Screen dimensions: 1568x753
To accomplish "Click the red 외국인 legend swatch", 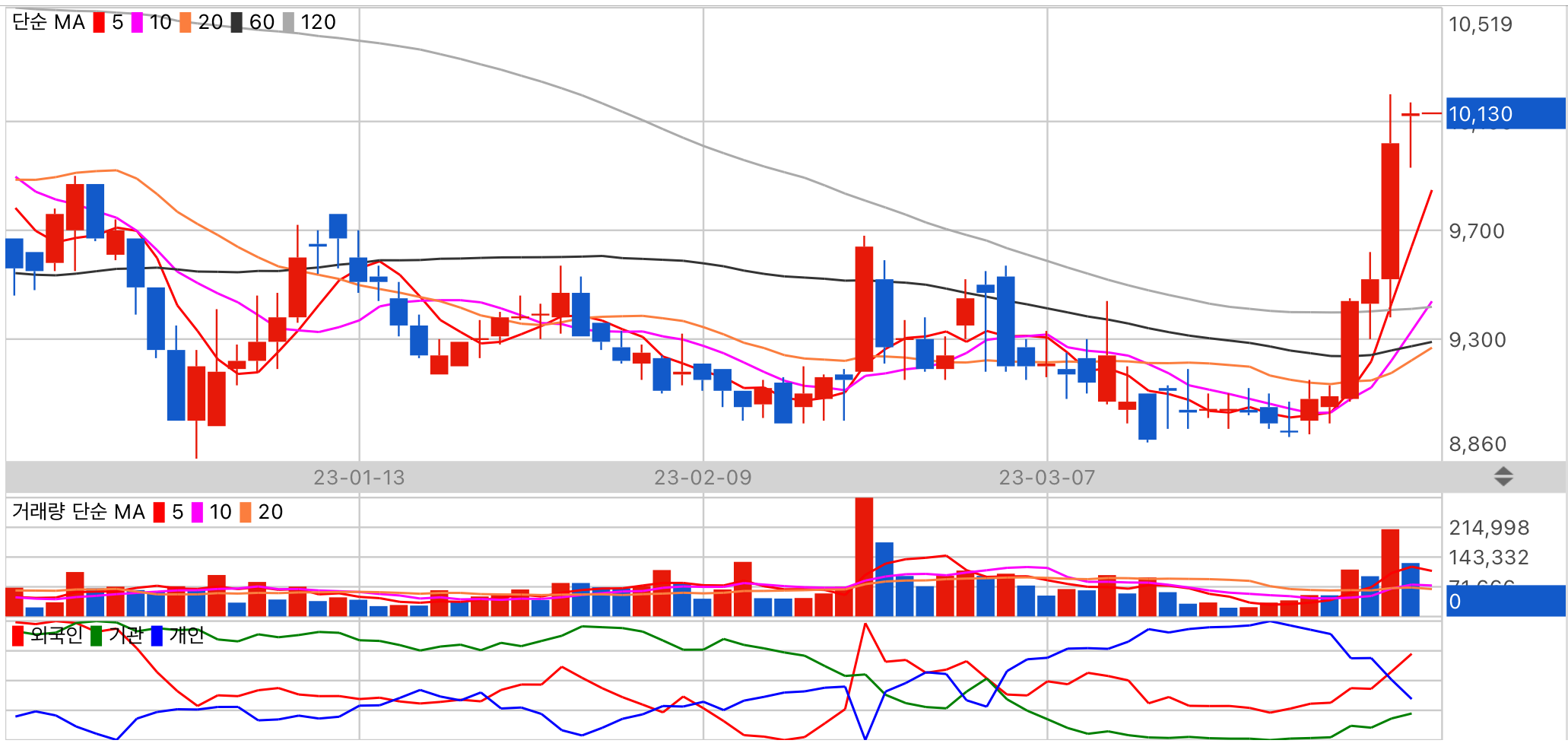I will (x=18, y=636).
